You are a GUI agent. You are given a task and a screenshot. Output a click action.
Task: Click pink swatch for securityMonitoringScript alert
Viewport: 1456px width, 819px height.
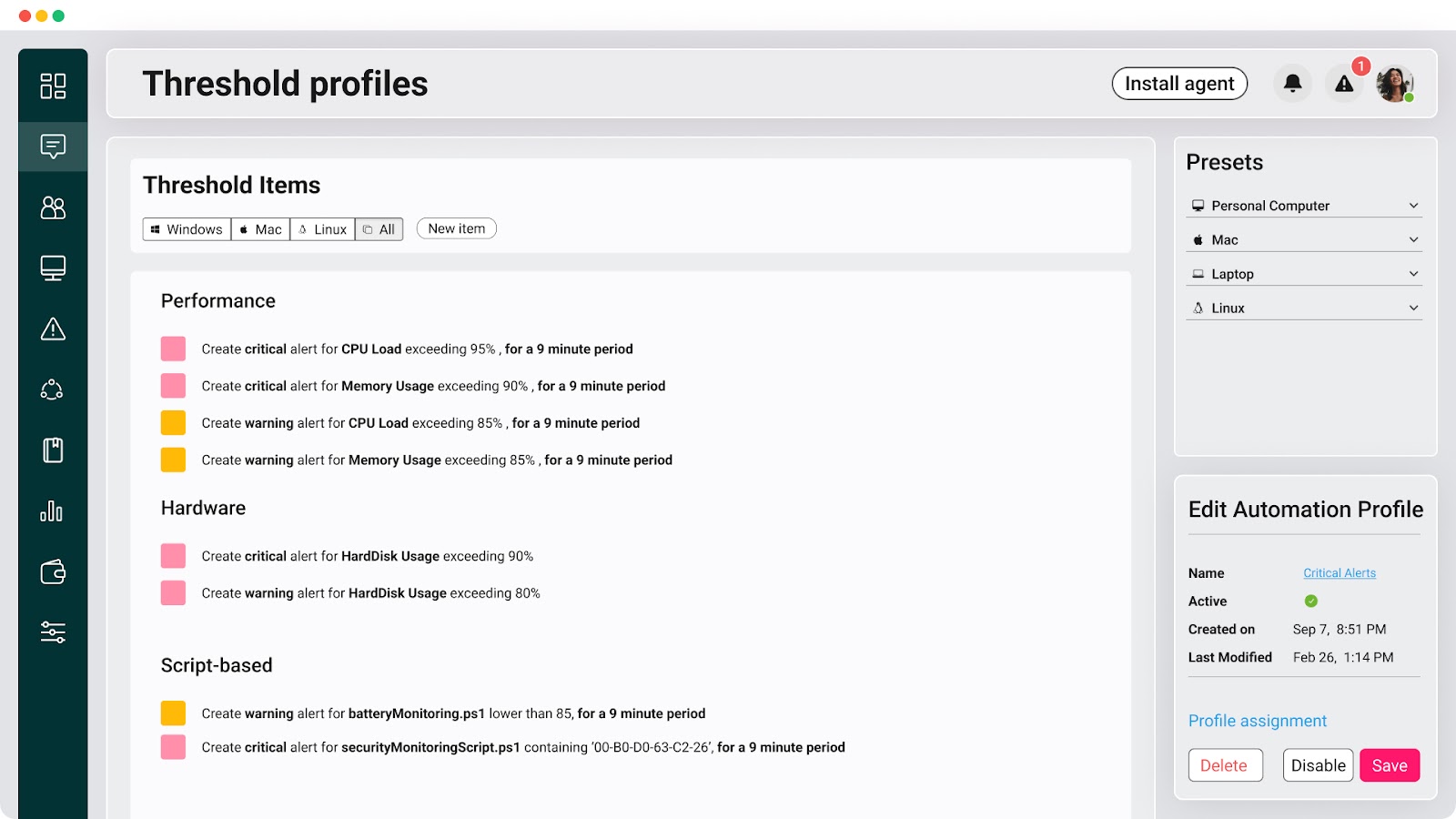(x=173, y=747)
